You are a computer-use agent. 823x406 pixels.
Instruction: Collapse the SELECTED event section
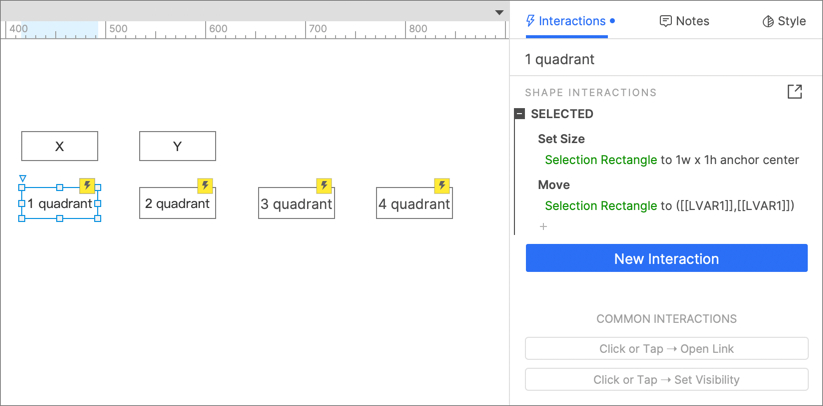coord(520,114)
